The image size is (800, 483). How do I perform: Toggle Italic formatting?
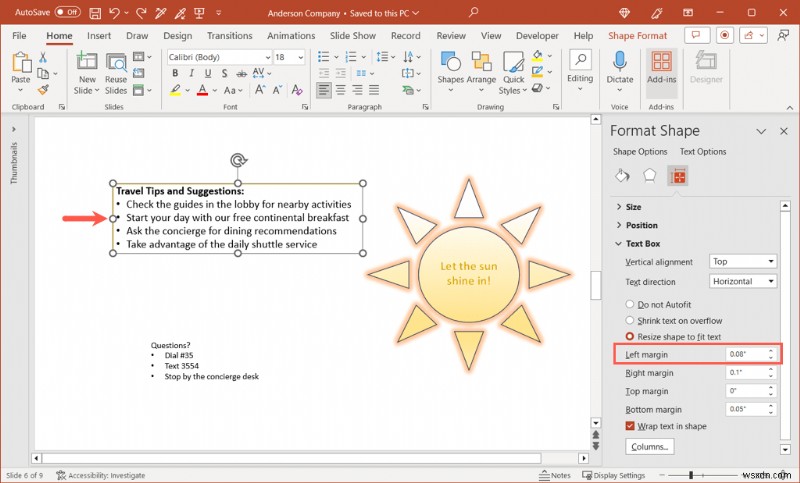pyautogui.click(x=191, y=73)
